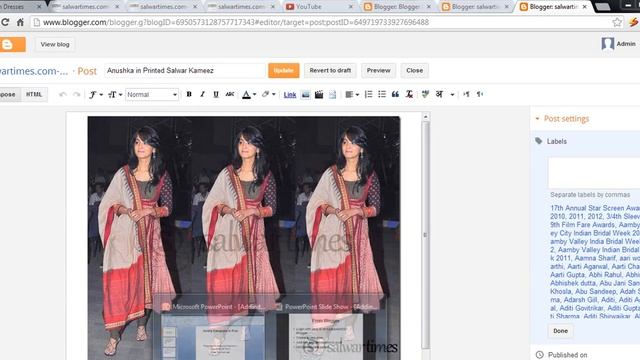Switch to the Blogger: Blogger tab
This screenshot has width=640, height=360.
396,7
